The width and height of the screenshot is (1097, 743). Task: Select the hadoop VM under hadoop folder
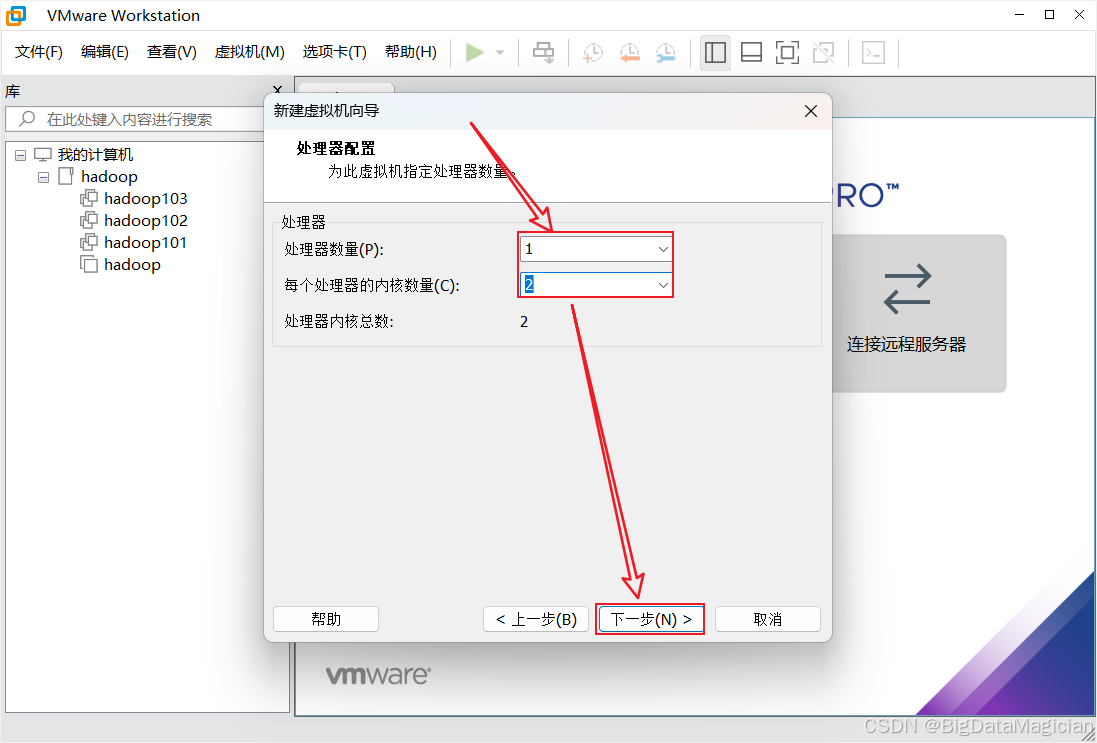tap(132, 264)
